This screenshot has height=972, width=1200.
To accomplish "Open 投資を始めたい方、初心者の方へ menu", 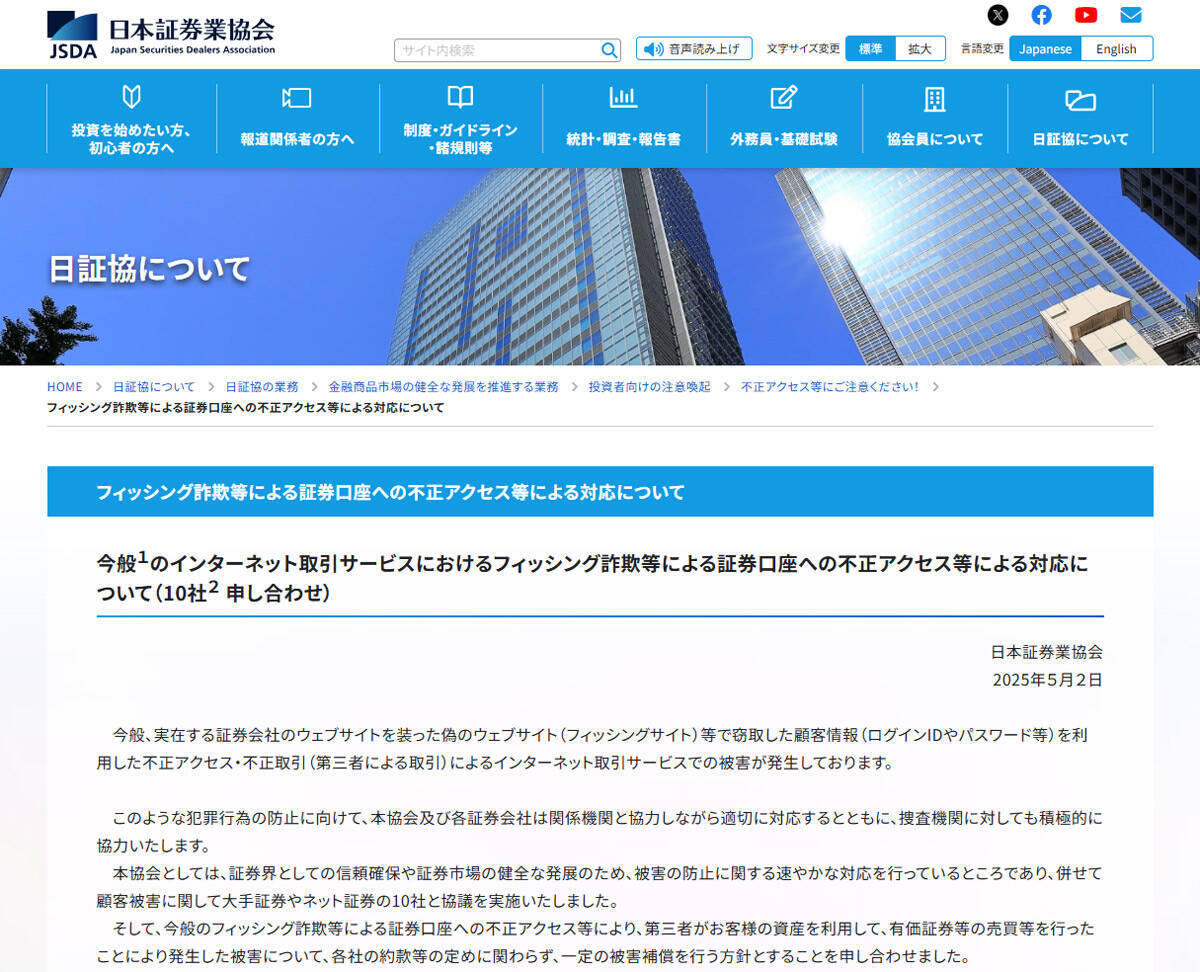I will click(131, 120).
